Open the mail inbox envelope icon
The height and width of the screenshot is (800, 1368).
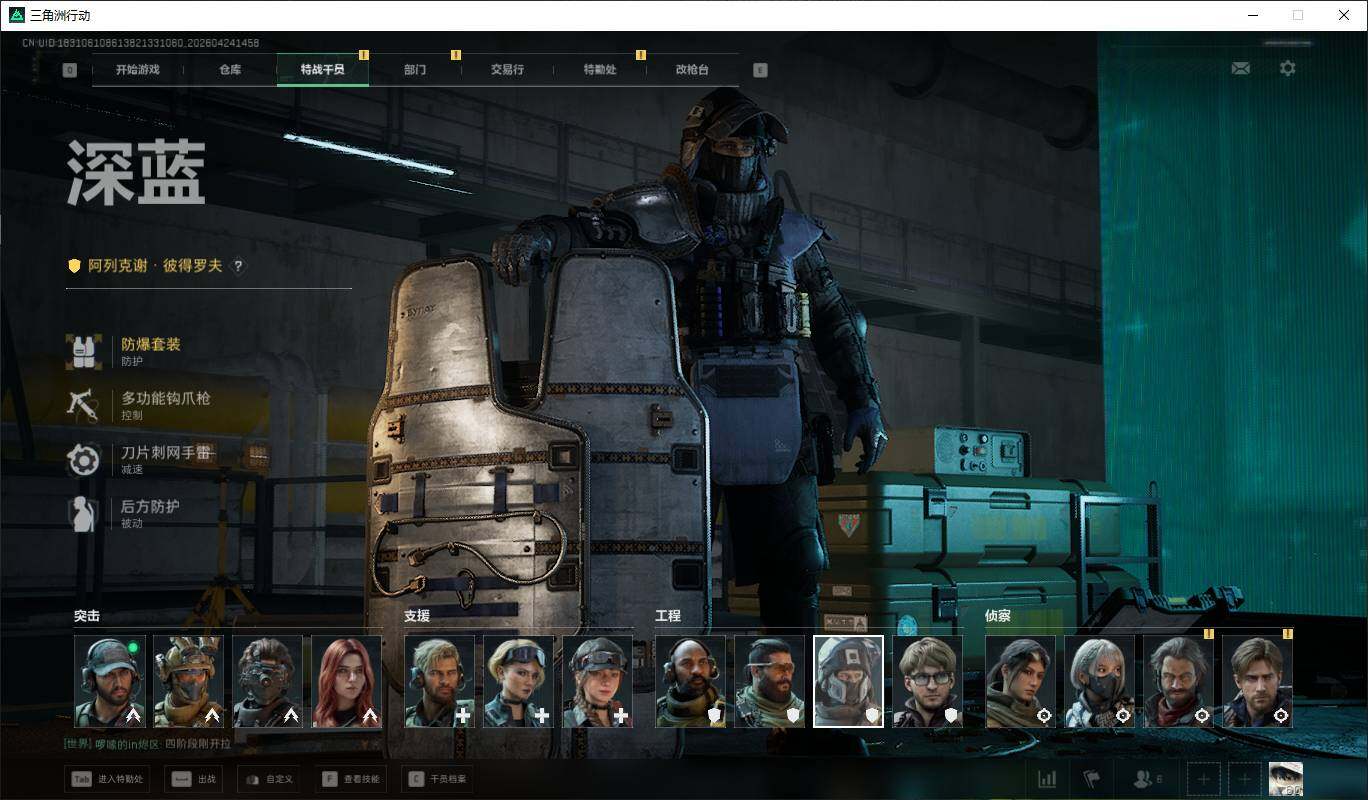1240,68
